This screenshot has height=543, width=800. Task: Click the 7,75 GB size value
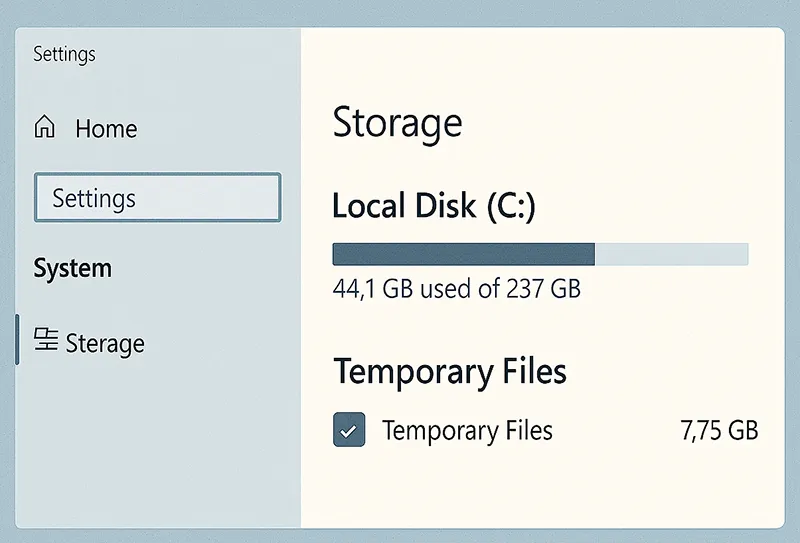click(718, 431)
